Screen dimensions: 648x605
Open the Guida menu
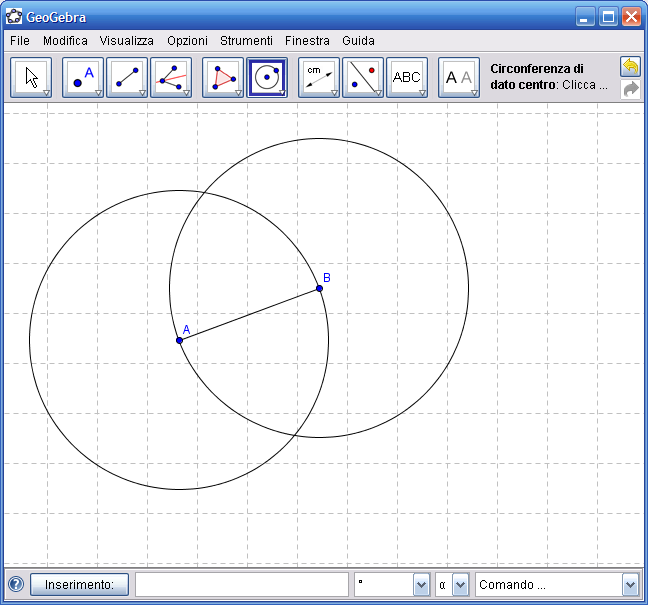(x=358, y=40)
